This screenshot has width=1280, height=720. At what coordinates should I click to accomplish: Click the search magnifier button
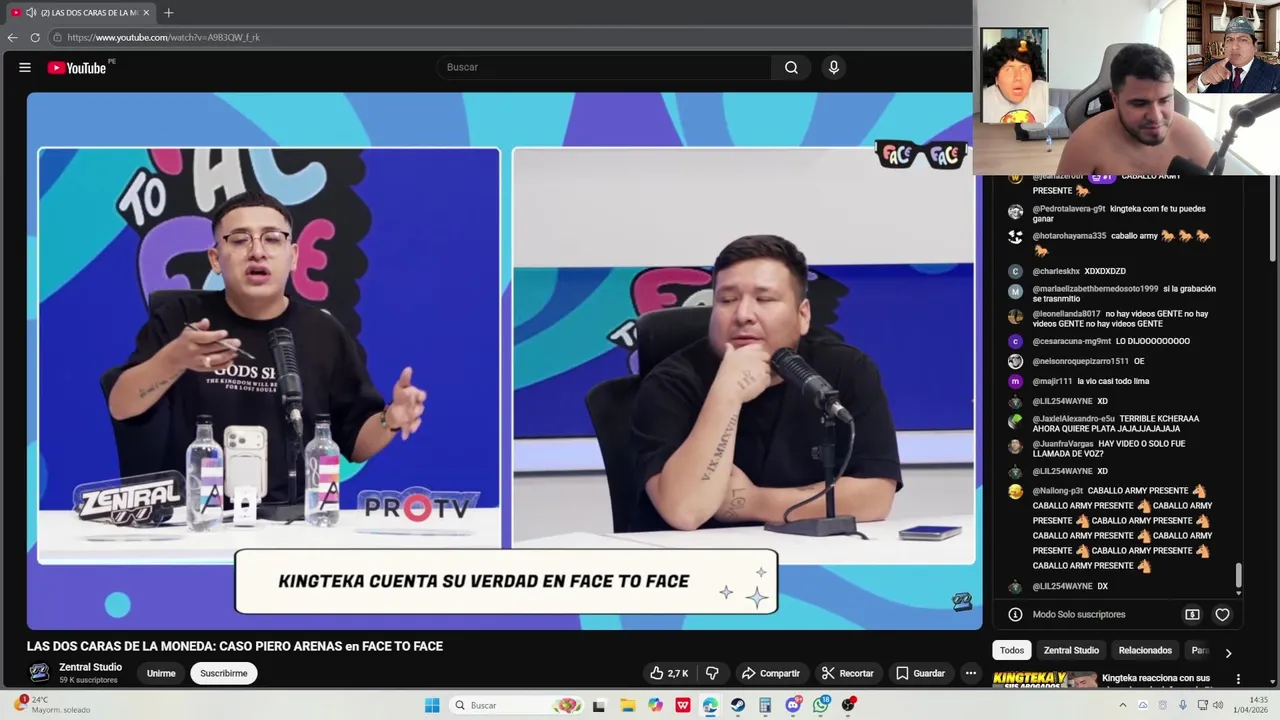tap(791, 67)
